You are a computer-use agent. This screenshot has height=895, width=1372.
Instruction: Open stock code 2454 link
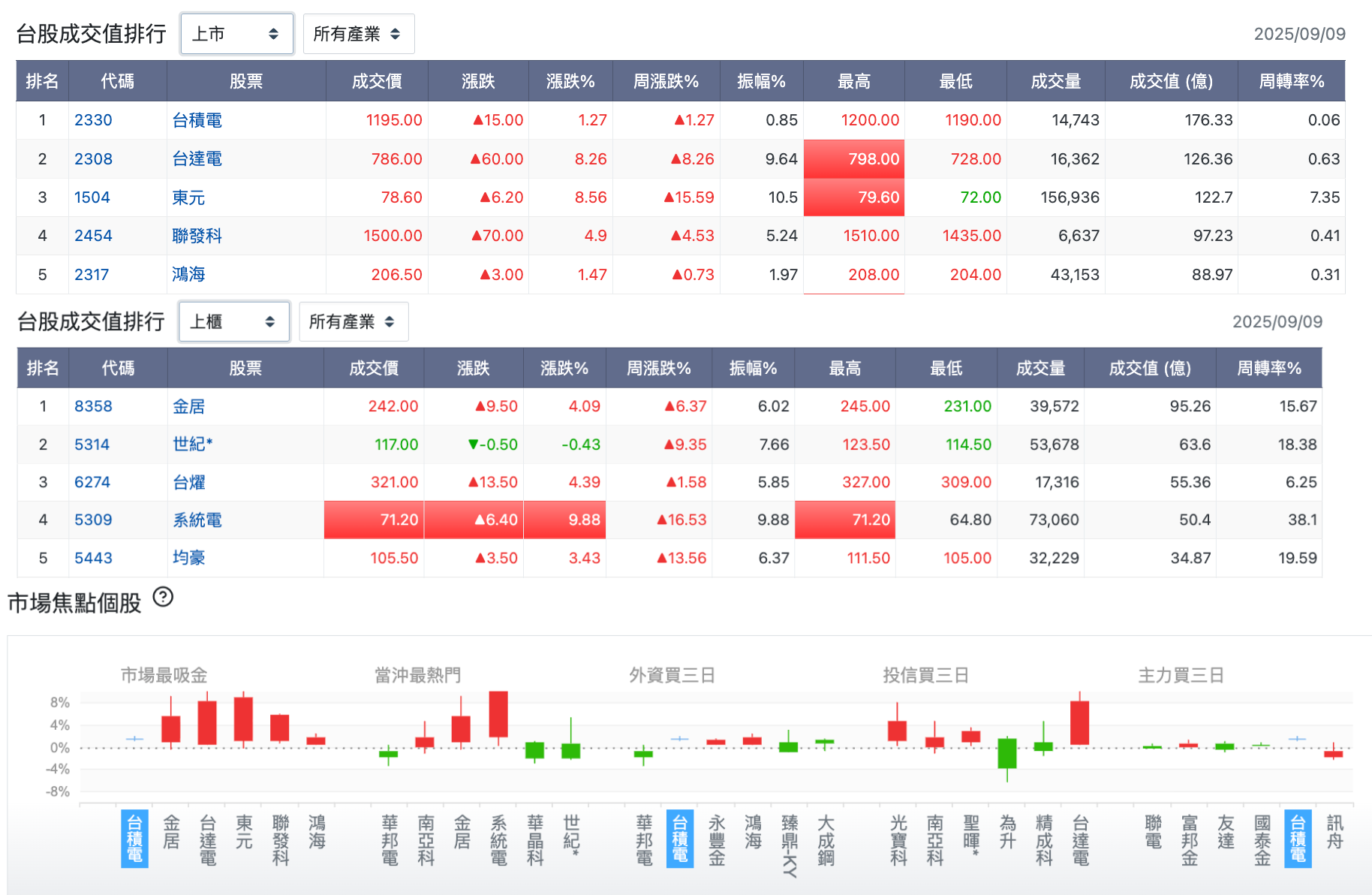coord(93,236)
